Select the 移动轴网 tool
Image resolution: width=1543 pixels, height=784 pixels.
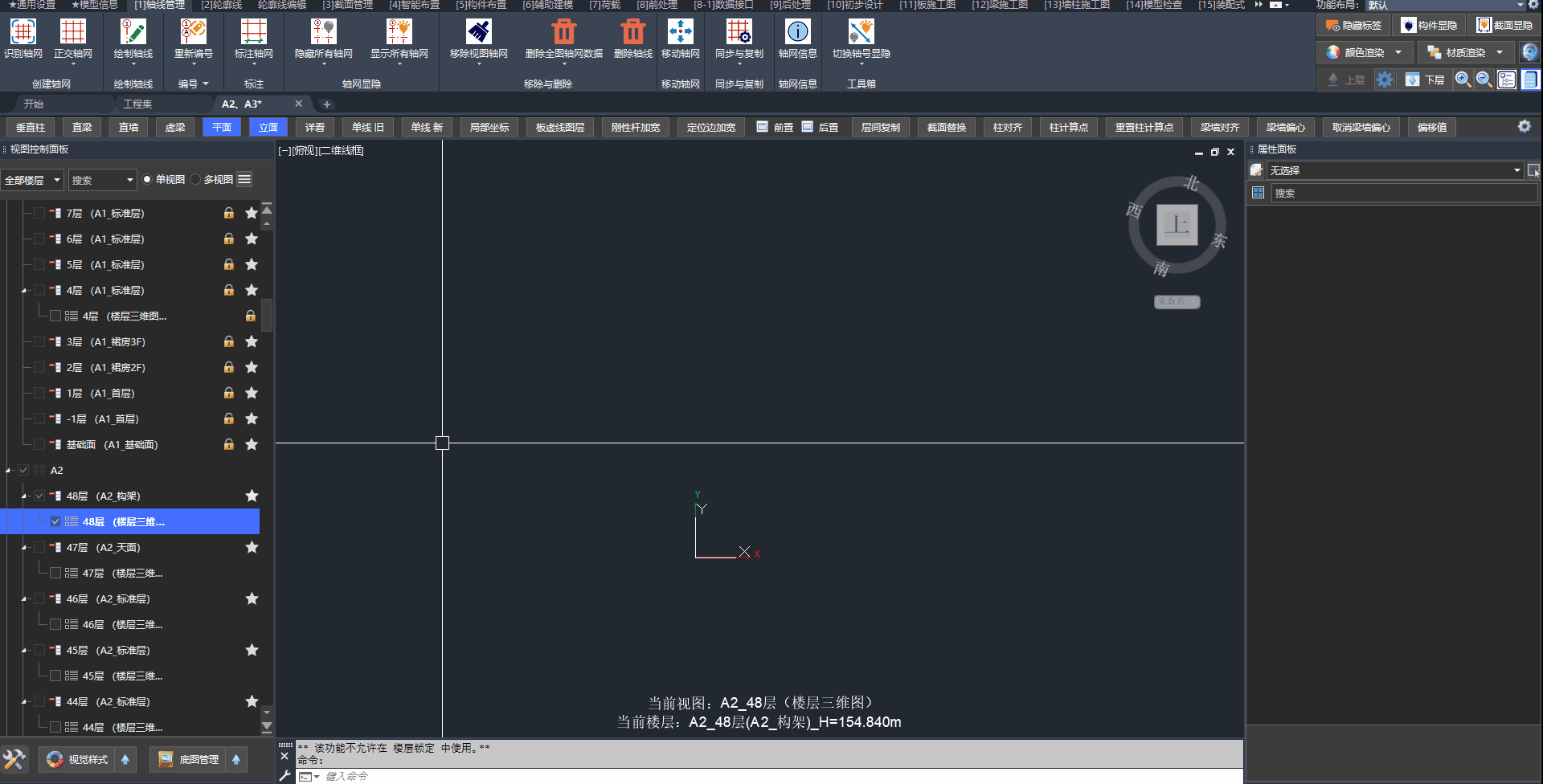680,32
